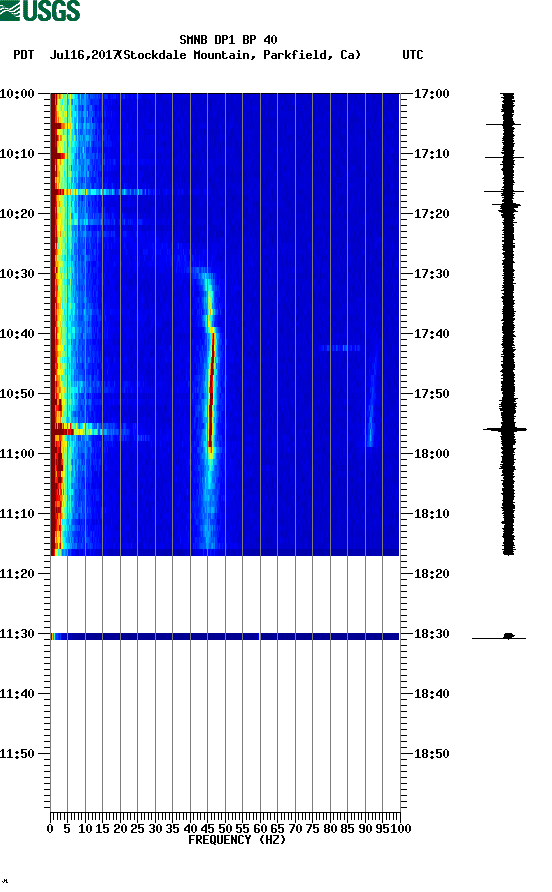
Task: Click the '18:00' UTC time label
Action: pyautogui.click(x=431, y=453)
